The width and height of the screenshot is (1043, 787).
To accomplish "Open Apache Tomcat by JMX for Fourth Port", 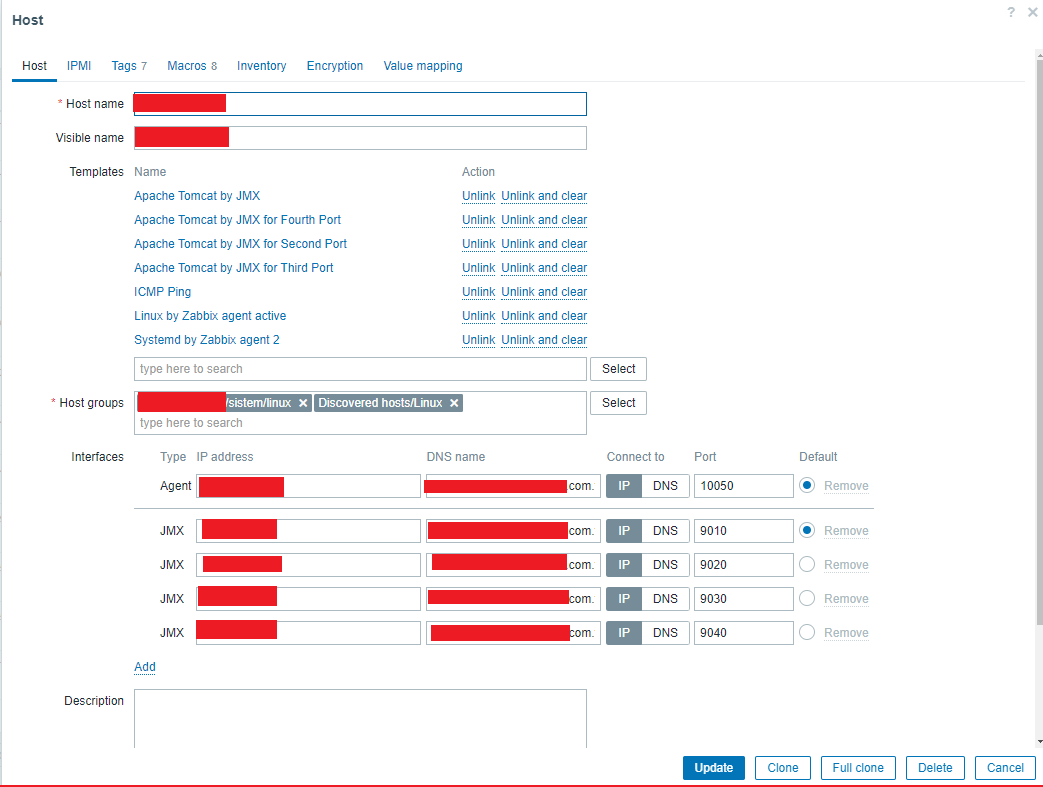I will click(x=237, y=220).
